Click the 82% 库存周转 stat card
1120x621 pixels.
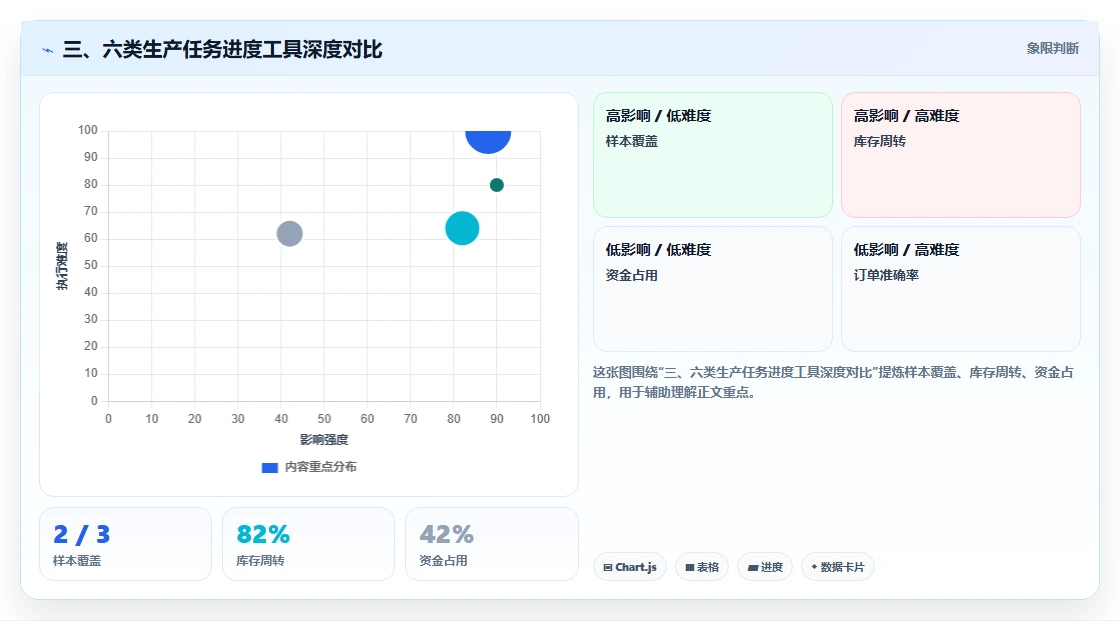click(309, 544)
